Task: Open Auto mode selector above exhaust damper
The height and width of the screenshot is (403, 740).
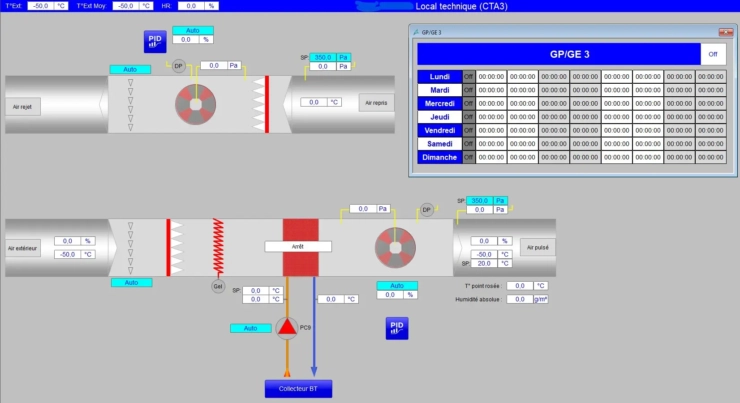Action: pos(130,70)
